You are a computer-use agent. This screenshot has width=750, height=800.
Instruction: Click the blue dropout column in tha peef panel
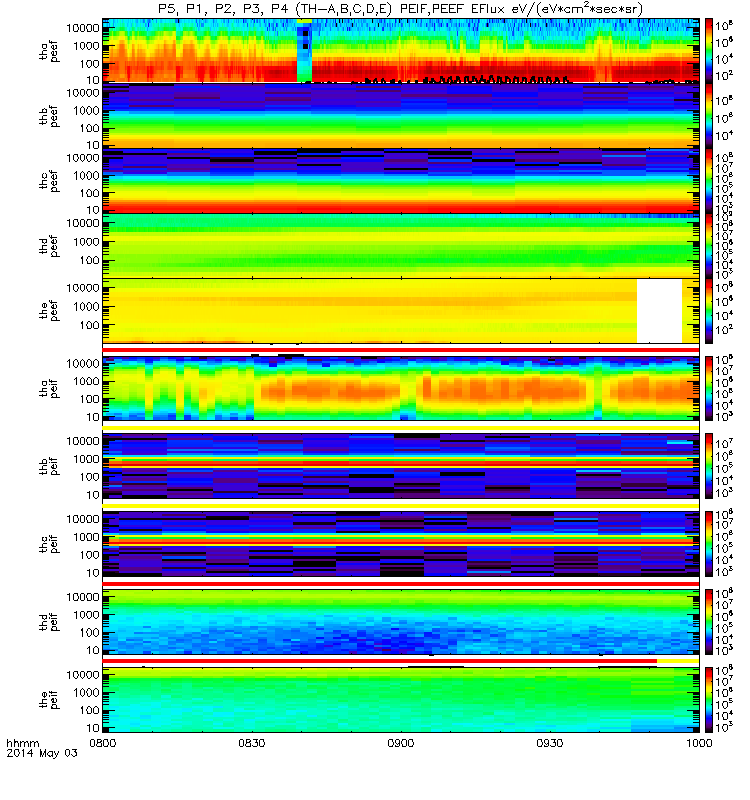pos(305,51)
